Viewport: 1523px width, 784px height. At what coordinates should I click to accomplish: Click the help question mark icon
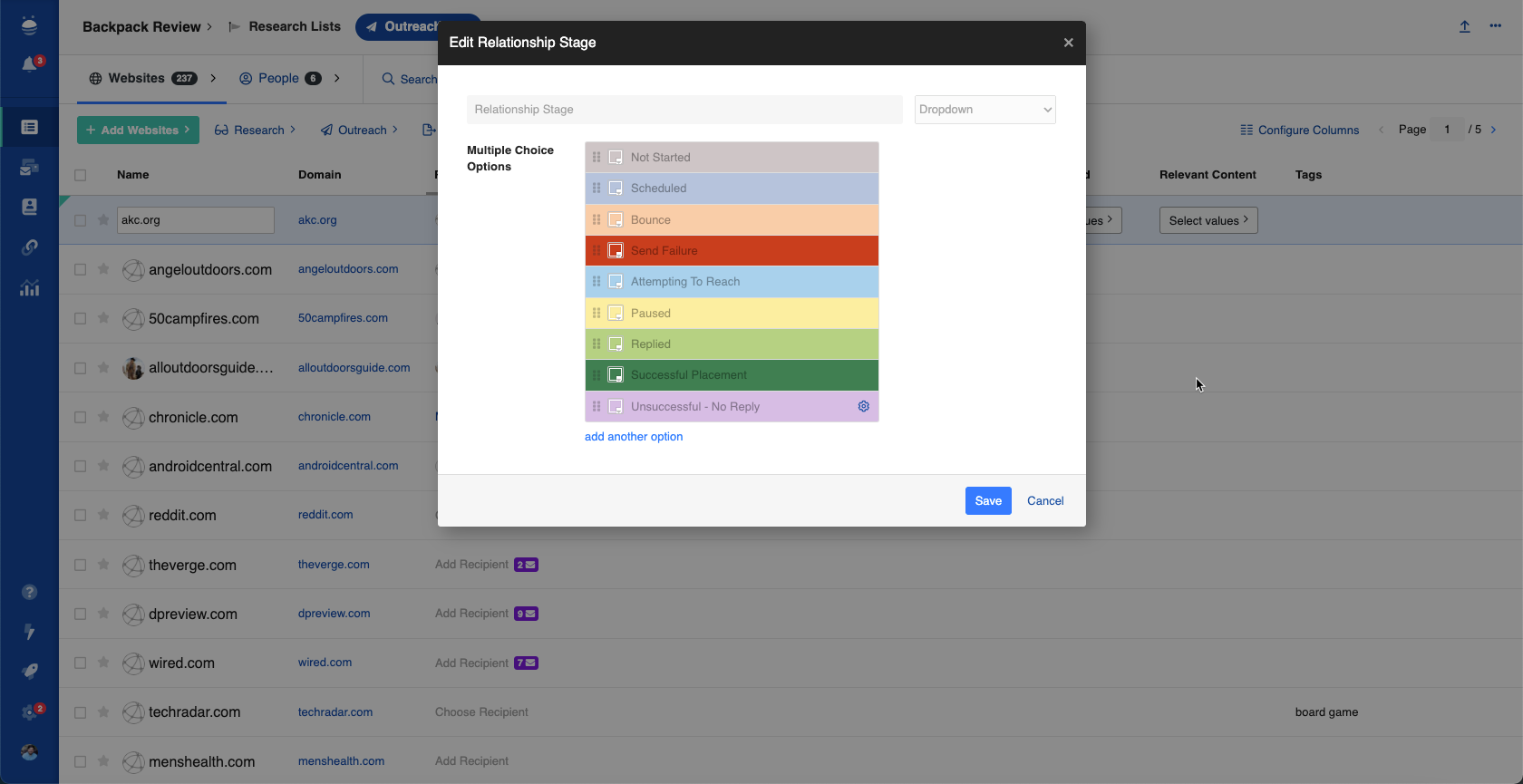pyautogui.click(x=30, y=592)
